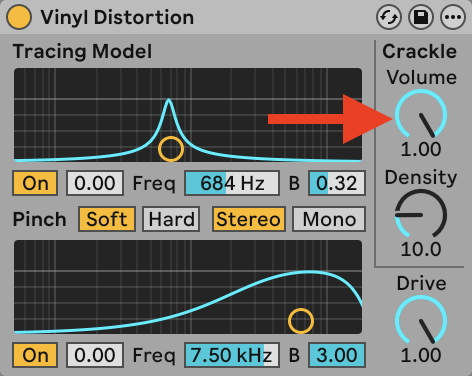Click the Tracing Model frequency graph
Viewport: 472px width, 376px height.
[188, 115]
